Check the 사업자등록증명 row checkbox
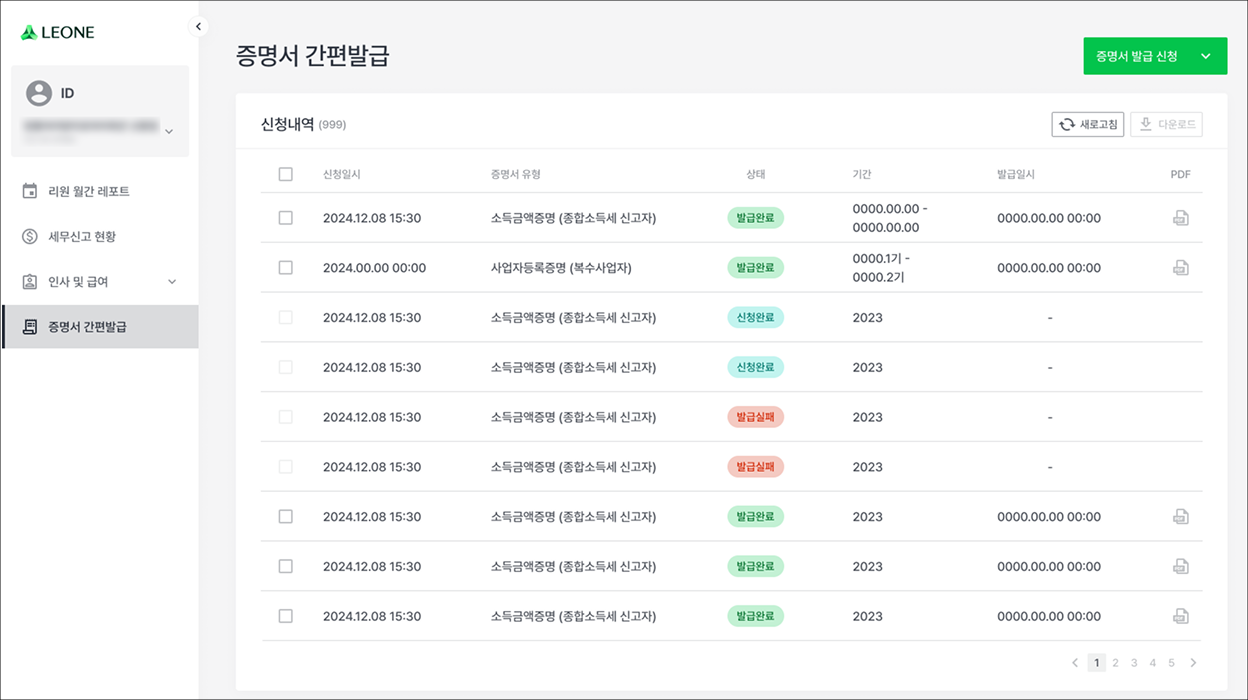 point(286,268)
